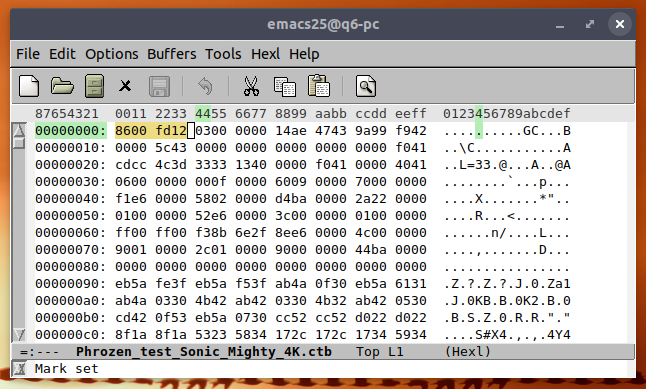Click buffer name Phrozen_test_Sonic_Mighty_4K.ctb in mode line

tap(204, 352)
